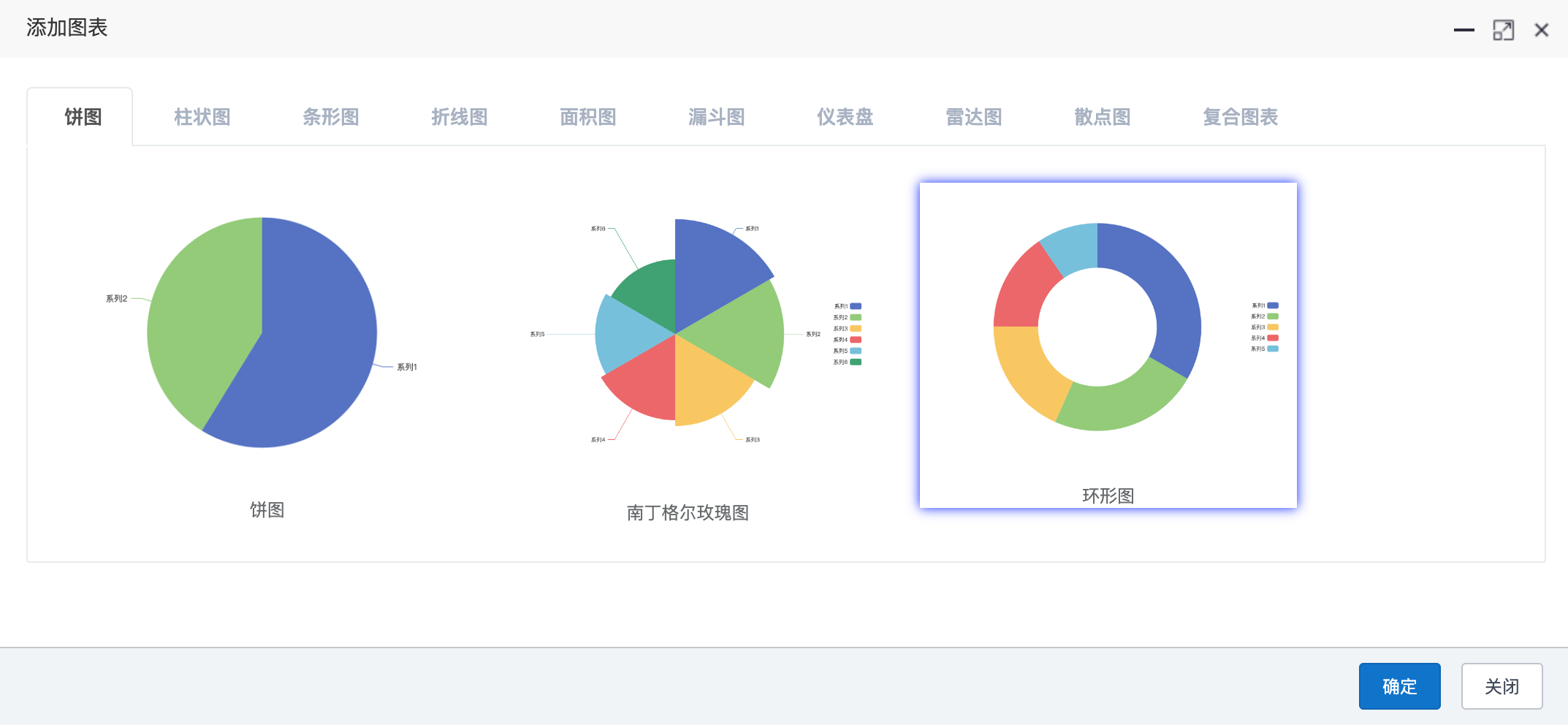This screenshot has width=1568, height=725.
Task: Minimize the 添加图表 dialog
Action: [x=1464, y=30]
